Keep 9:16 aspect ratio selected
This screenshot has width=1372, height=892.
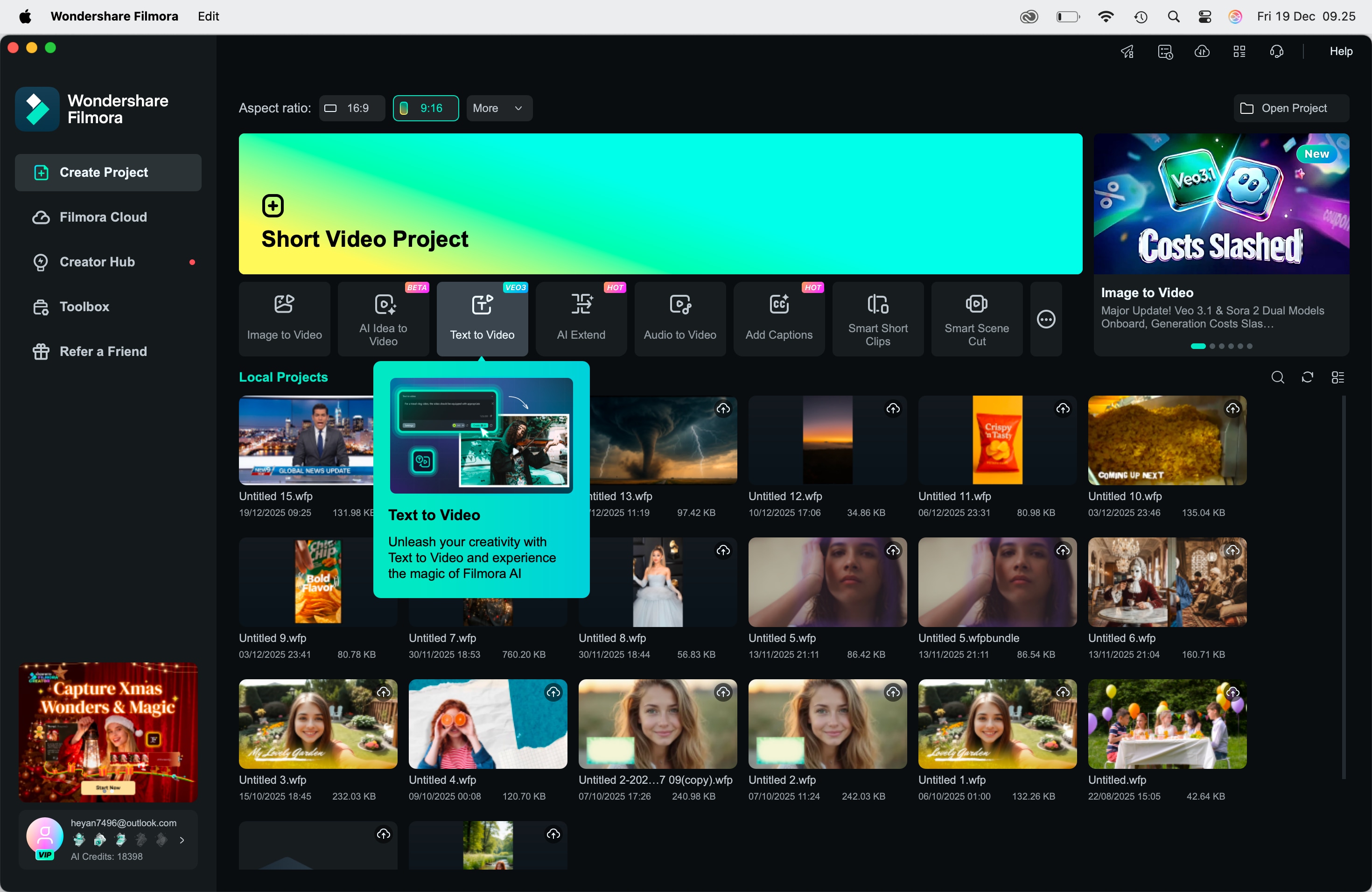(x=425, y=108)
